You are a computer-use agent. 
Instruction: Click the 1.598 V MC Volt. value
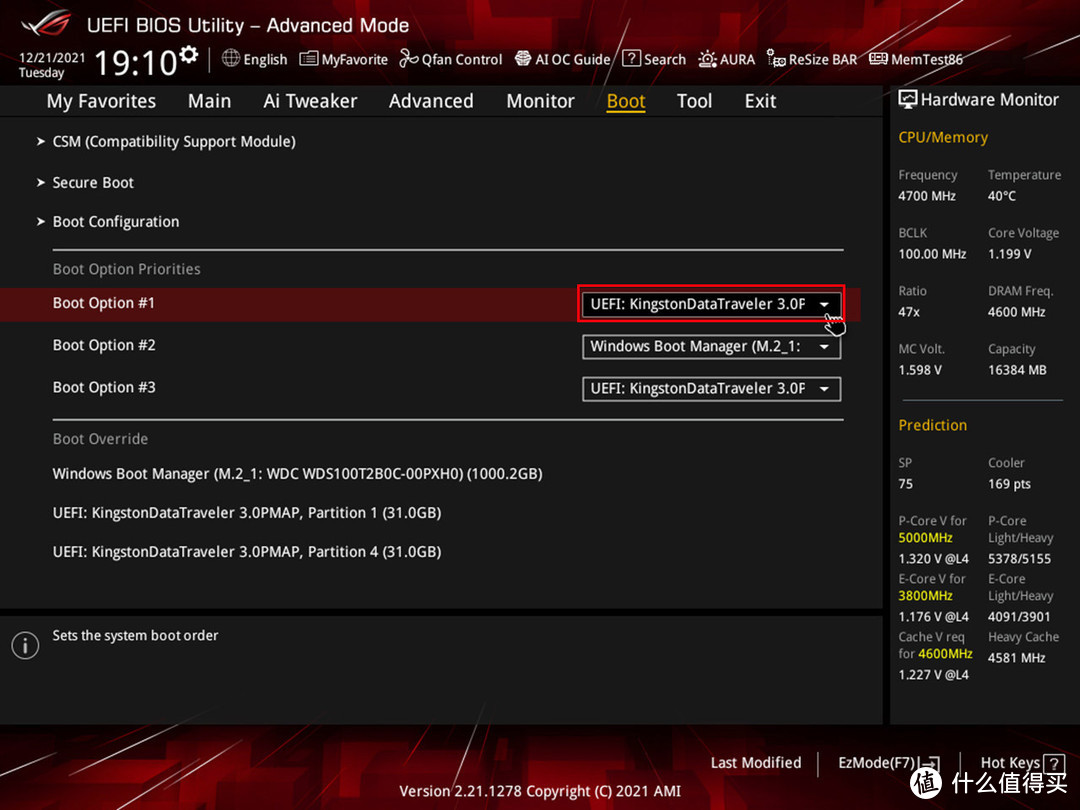pos(920,371)
